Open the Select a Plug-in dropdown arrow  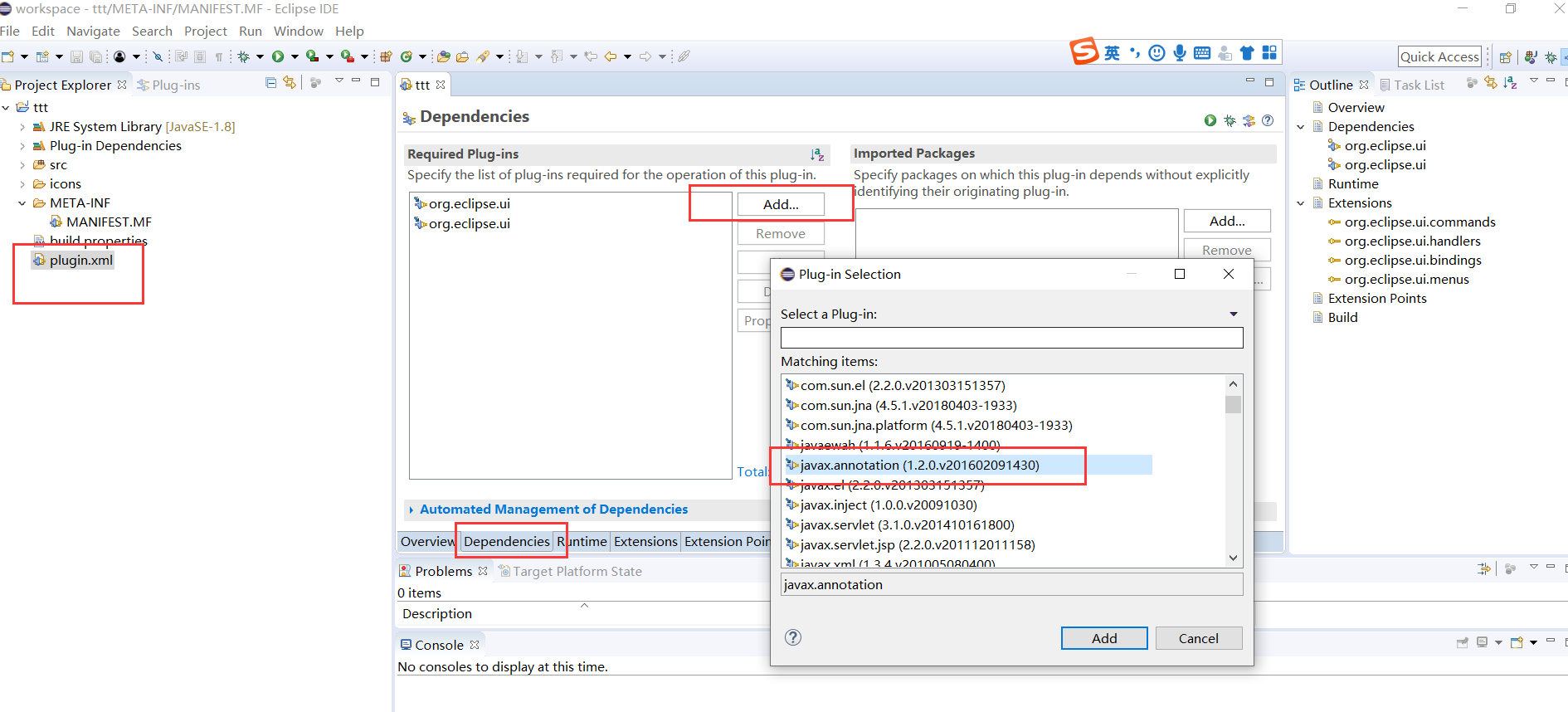point(1234,314)
